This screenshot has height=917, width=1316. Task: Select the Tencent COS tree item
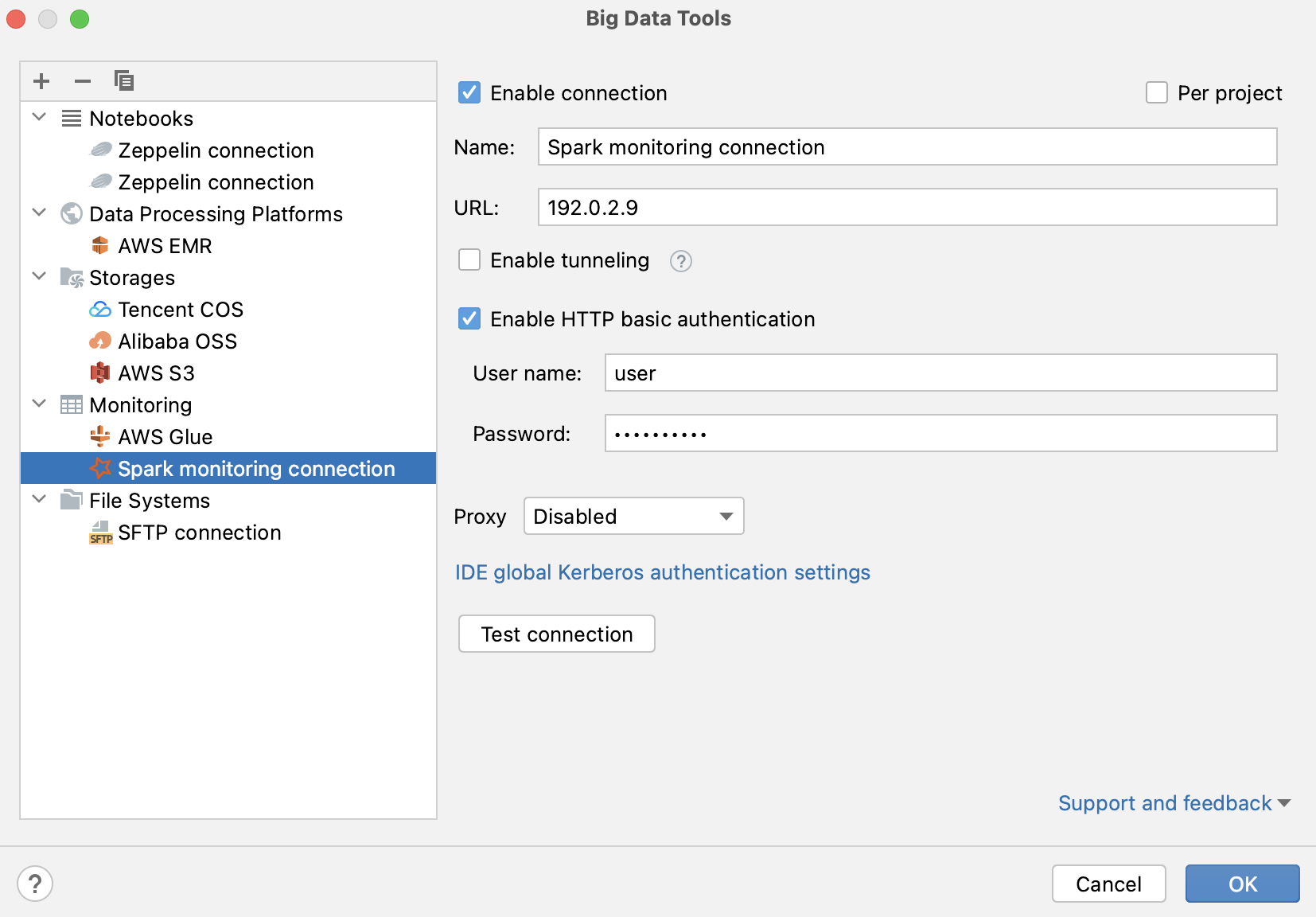coord(228,309)
